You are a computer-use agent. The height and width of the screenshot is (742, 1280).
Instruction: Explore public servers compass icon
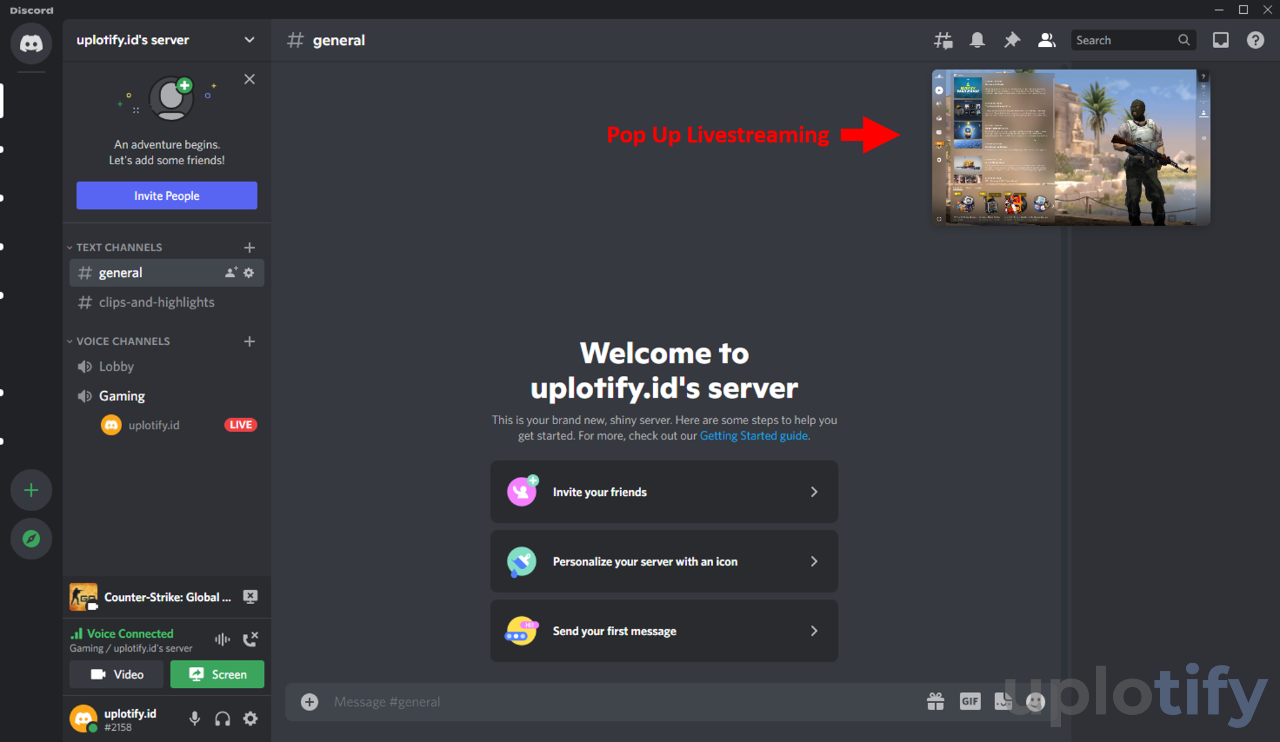click(x=31, y=539)
